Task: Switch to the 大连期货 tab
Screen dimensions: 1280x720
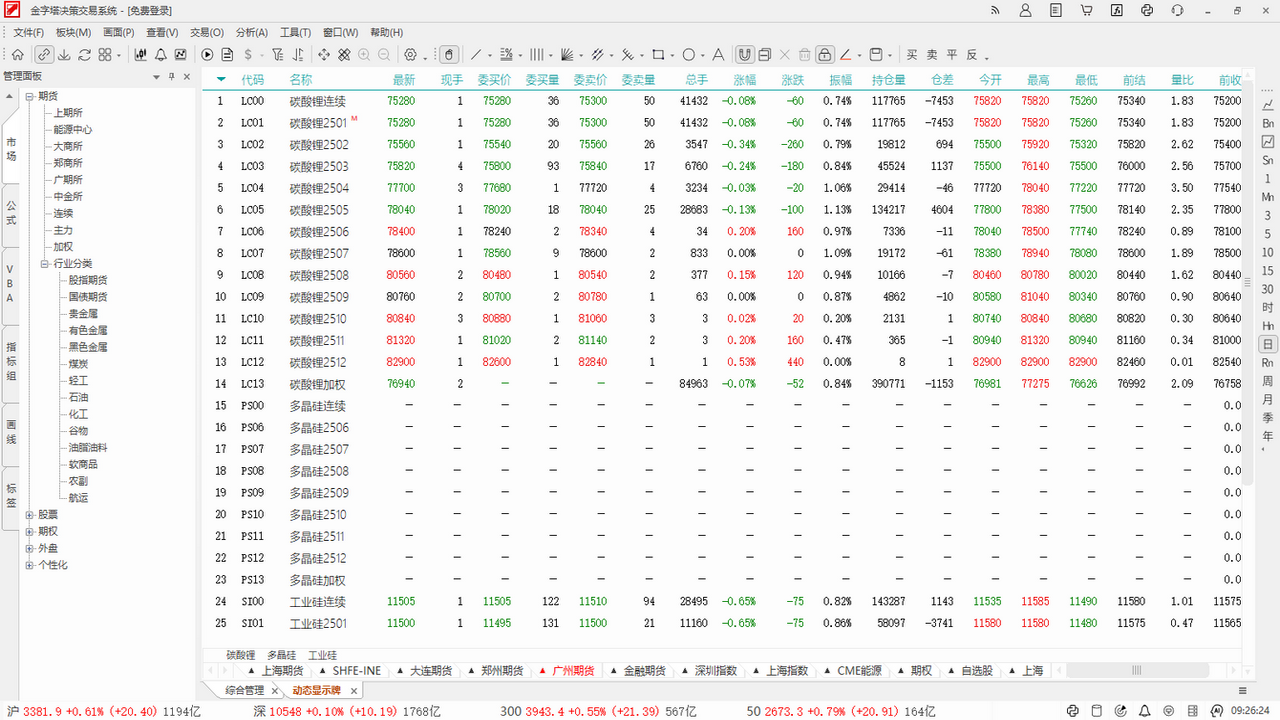Action: pos(430,670)
